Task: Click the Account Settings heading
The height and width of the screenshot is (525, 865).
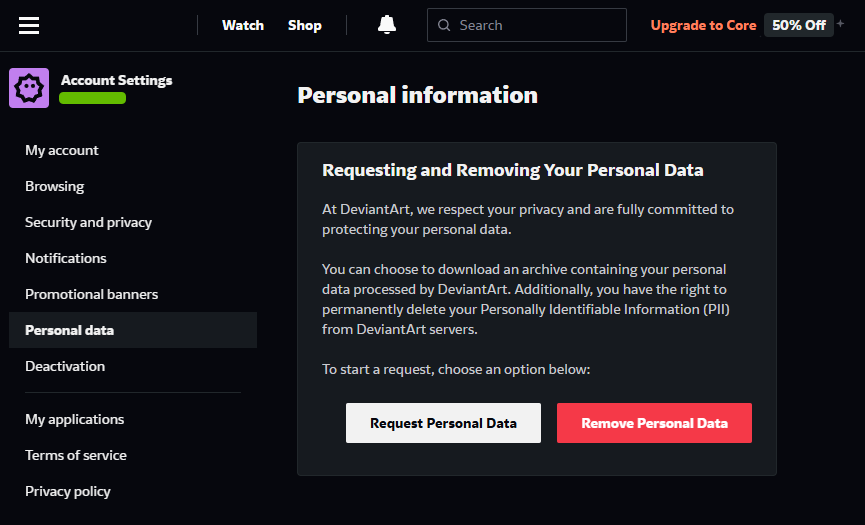Action: click(x=116, y=80)
